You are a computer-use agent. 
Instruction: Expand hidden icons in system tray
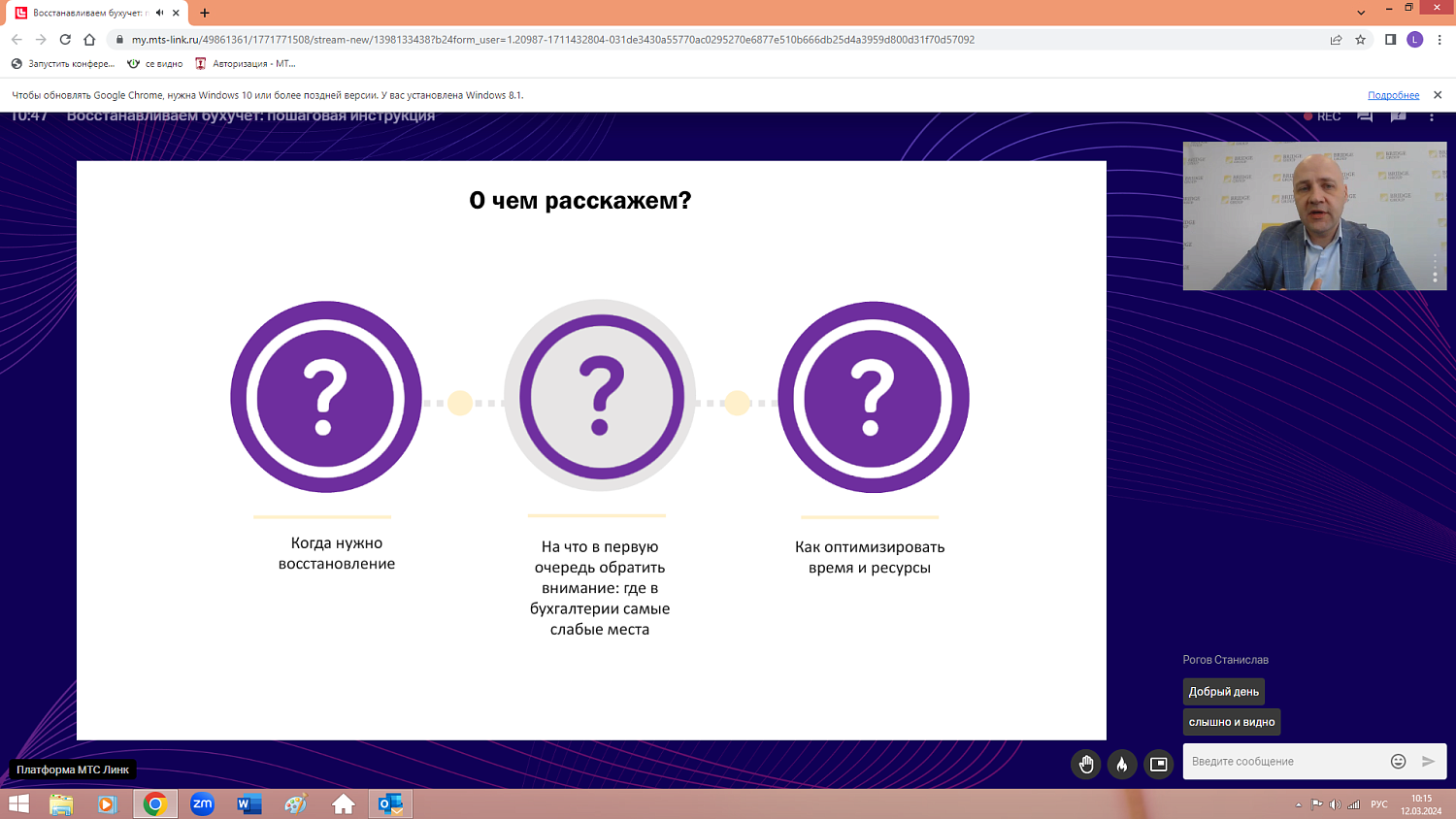(x=1299, y=804)
